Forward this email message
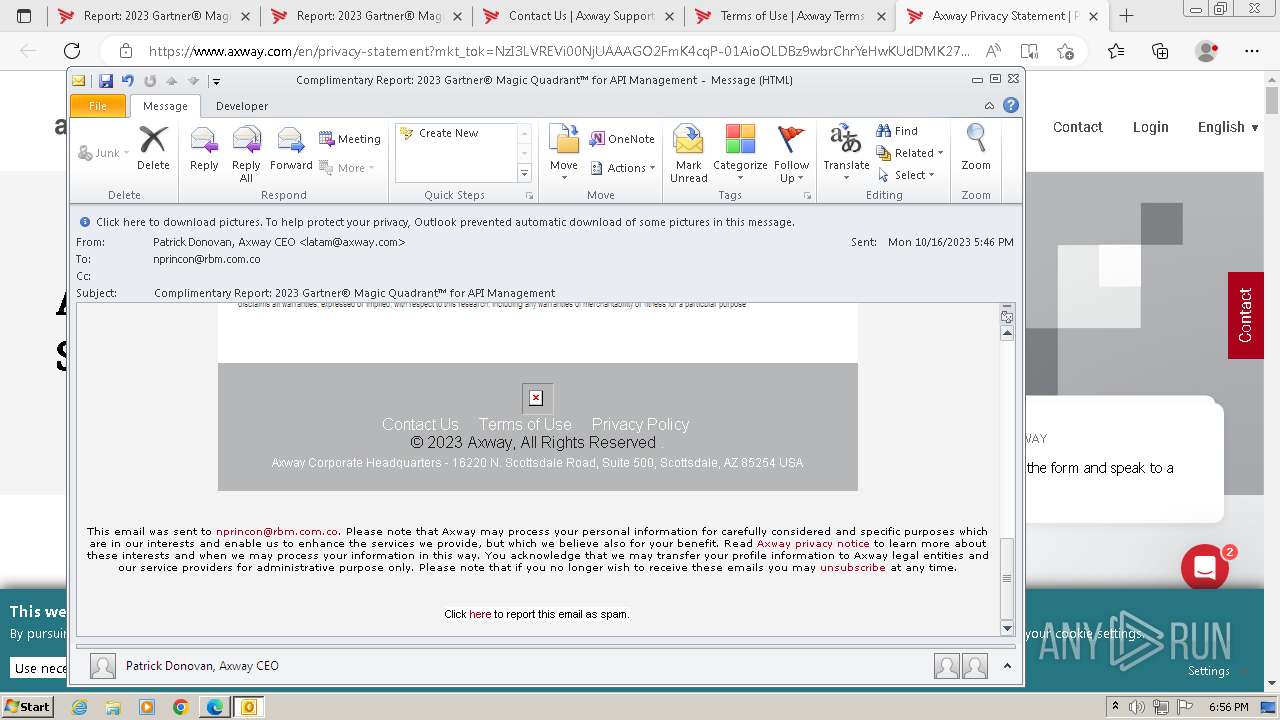This screenshot has width=1280, height=720. (291, 148)
